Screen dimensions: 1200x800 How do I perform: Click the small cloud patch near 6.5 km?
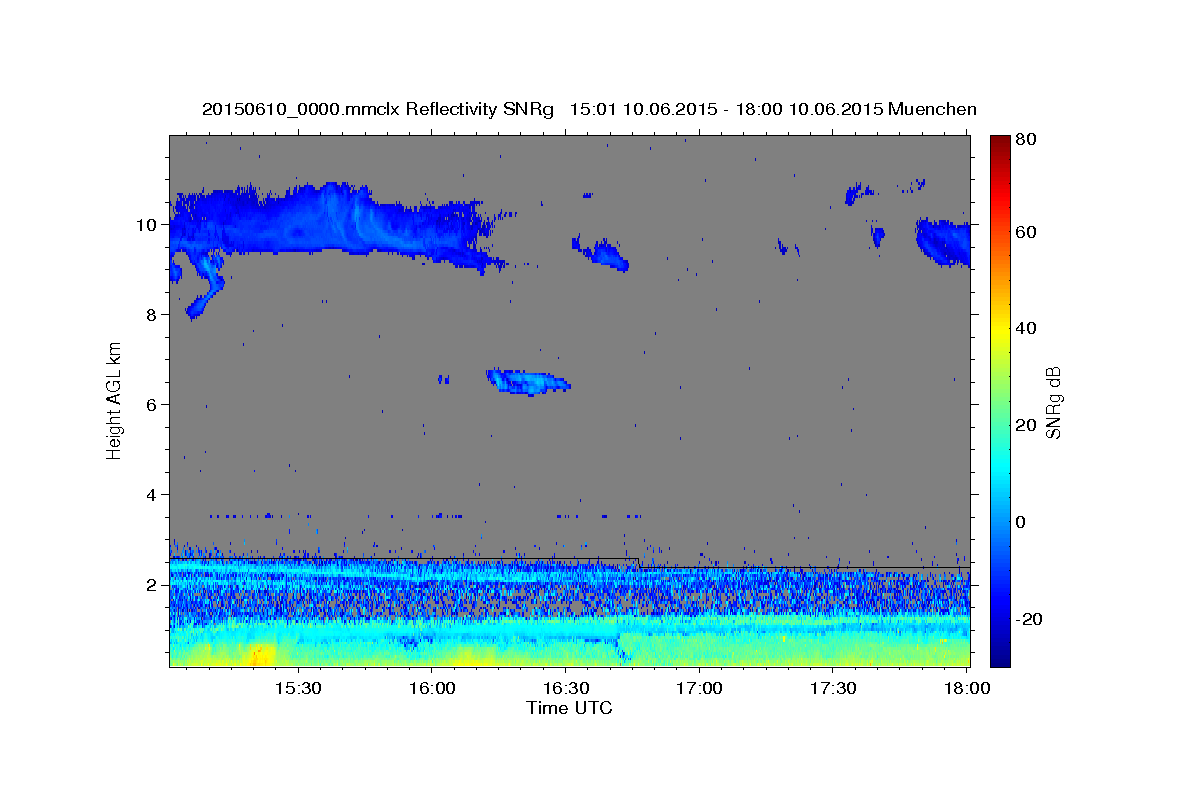pos(528,381)
